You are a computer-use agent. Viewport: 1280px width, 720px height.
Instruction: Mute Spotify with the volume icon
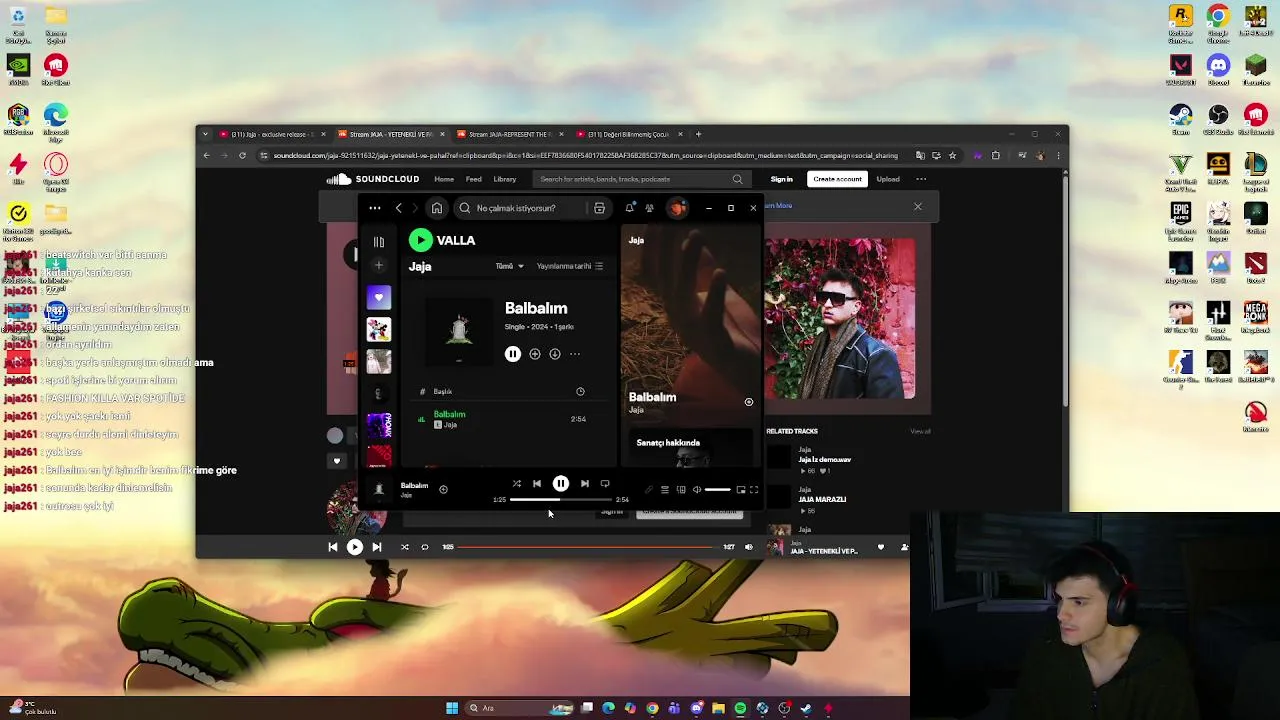coord(697,490)
